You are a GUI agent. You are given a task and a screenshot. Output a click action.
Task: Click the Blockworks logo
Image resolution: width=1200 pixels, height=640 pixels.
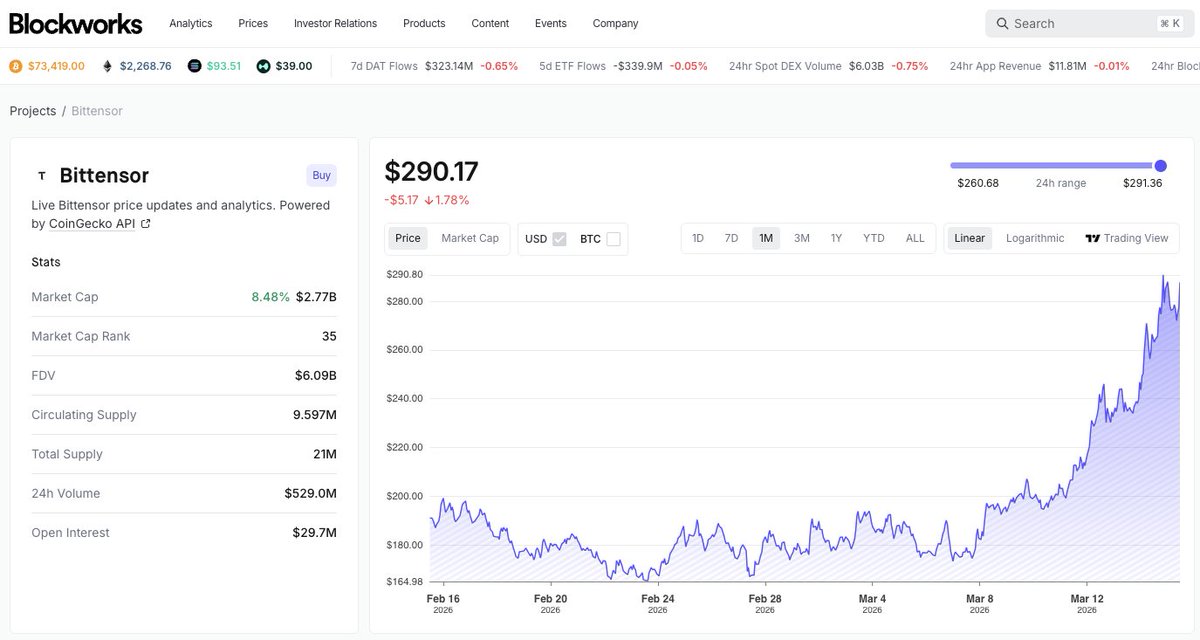[76, 23]
